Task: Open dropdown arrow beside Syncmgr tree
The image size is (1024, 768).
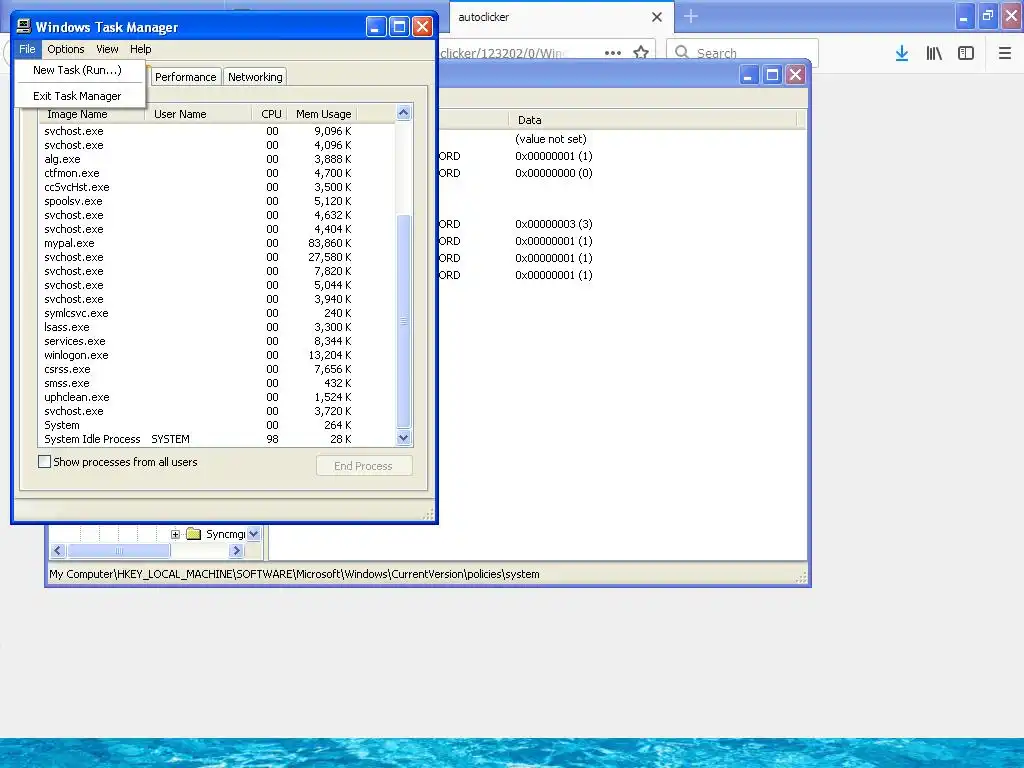Action: [x=254, y=534]
